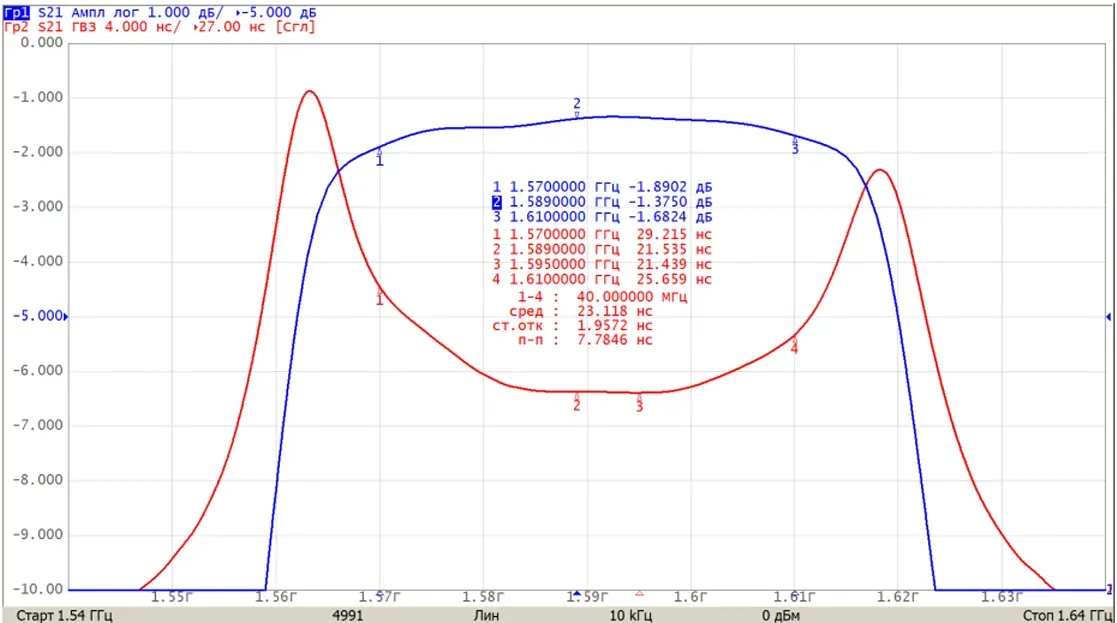Select red marker 2 on the group delay trace
1117x623 pixels.
[577, 401]
